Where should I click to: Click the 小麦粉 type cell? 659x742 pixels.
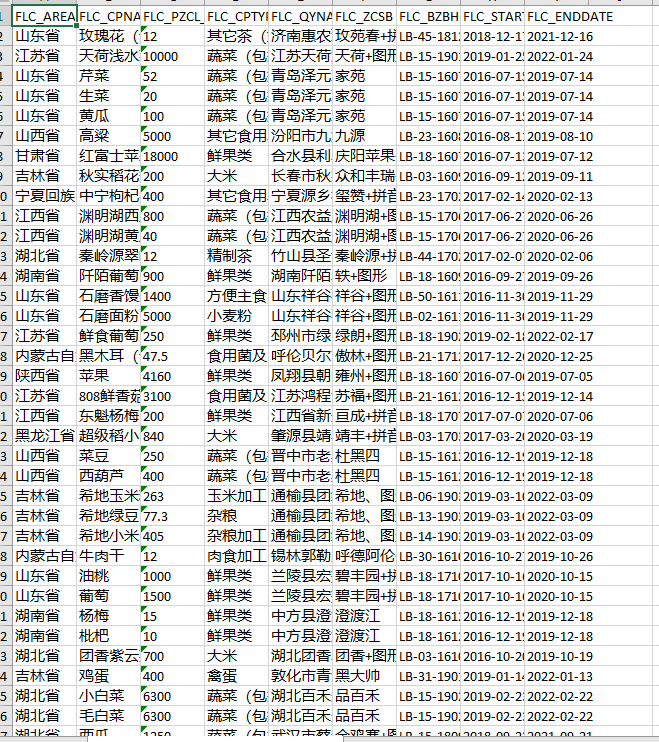tap(237, 316)
